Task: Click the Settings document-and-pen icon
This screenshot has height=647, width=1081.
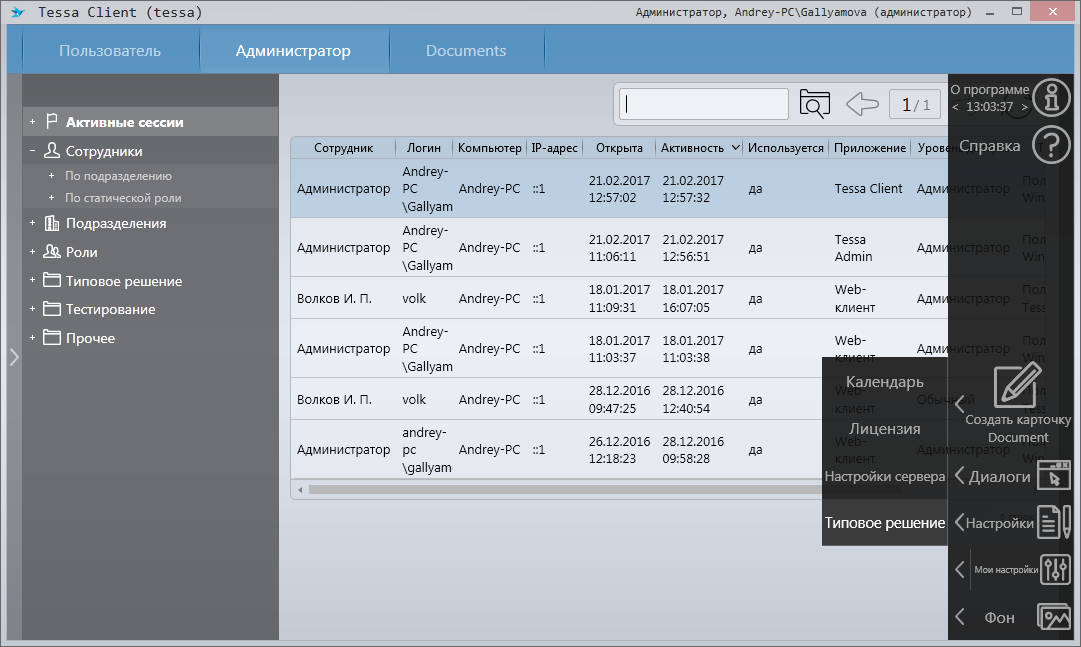Action: point(1054,522)
